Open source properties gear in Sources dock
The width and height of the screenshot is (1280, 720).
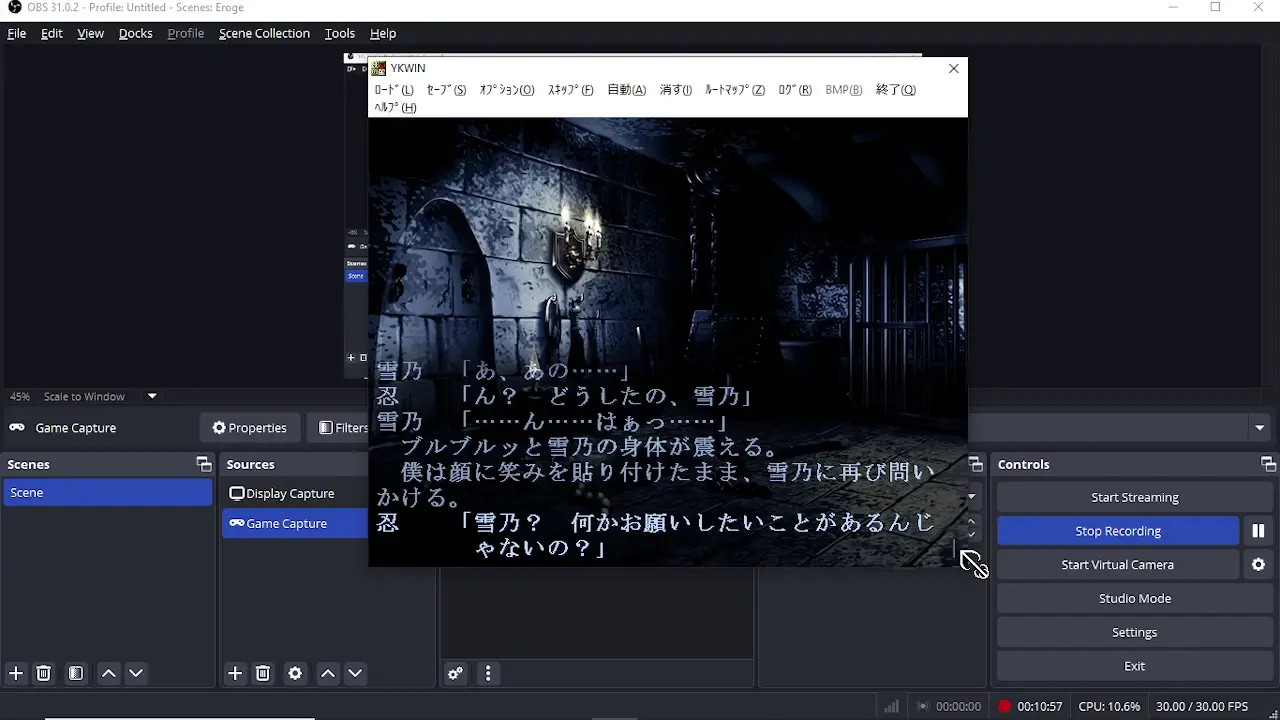[295, 674]
